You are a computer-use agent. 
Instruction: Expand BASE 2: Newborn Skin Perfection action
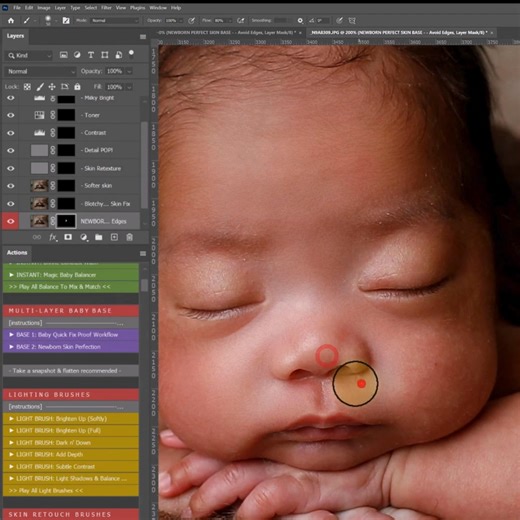pyautogui.click(x=11, y=347)
